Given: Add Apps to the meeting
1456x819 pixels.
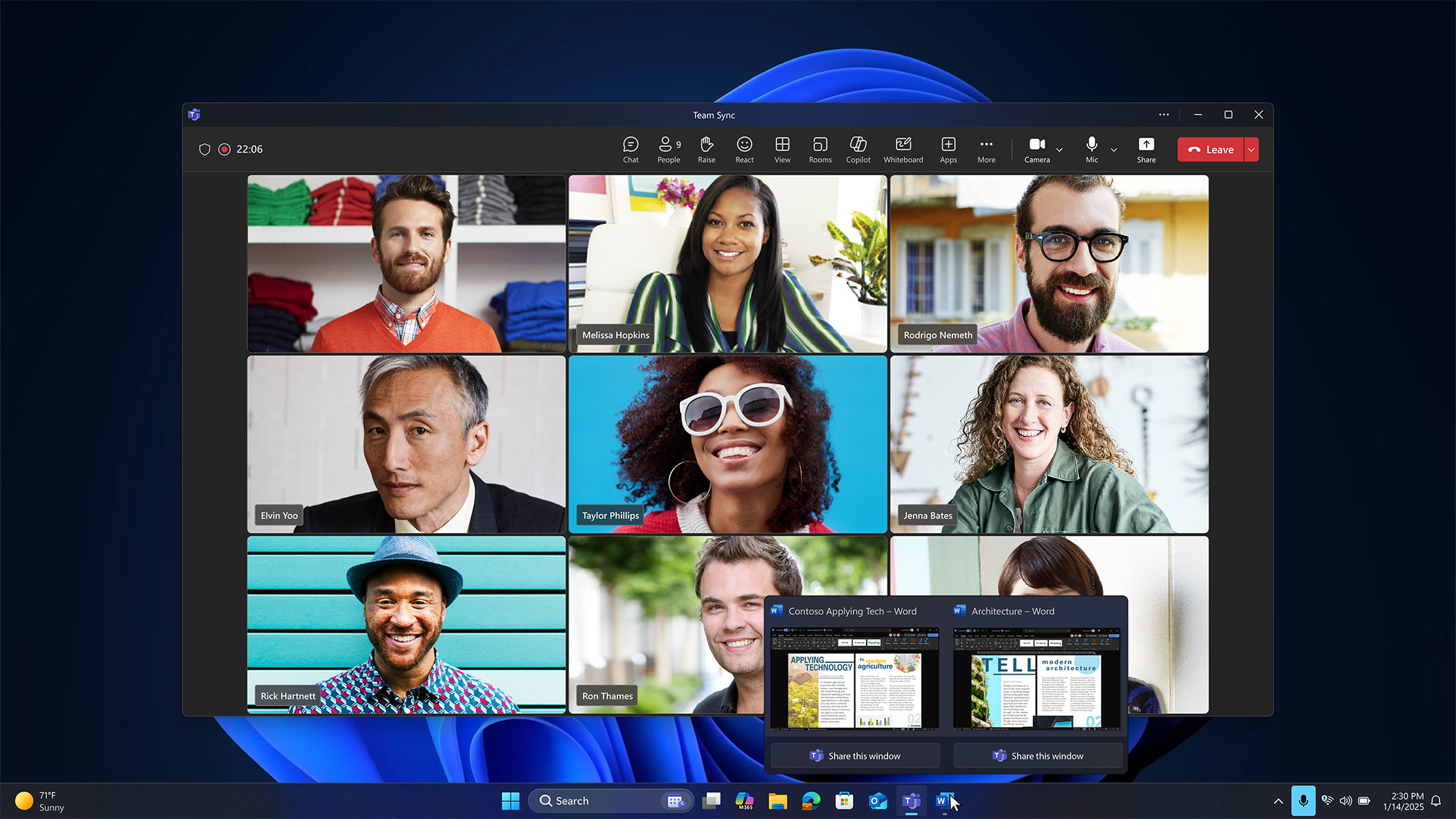Looking at the screenshot, I should pyautogui.click(x=948, y=149).
